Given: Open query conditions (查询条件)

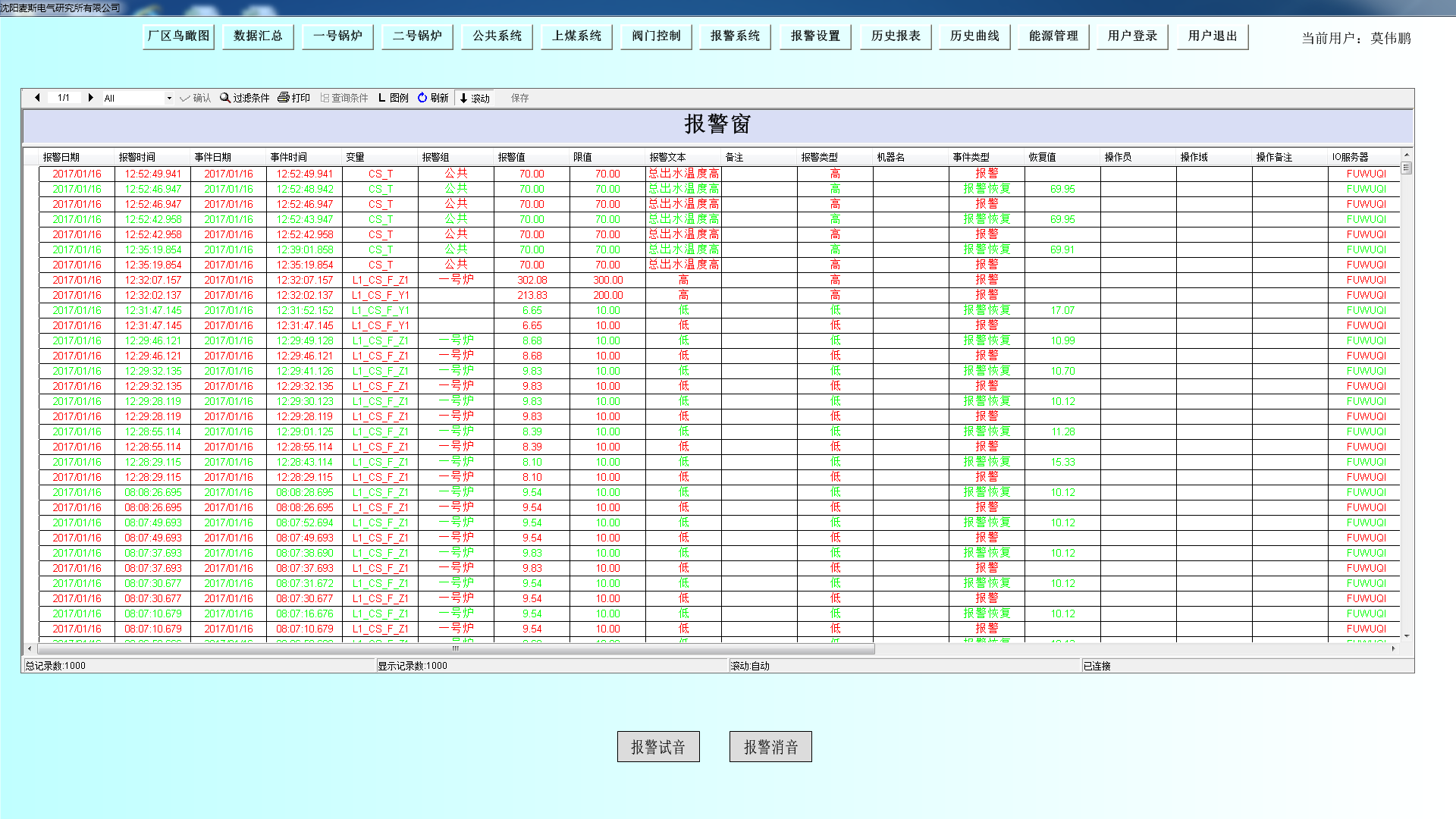Looking at the screenshot, I should tap(344, 98).
